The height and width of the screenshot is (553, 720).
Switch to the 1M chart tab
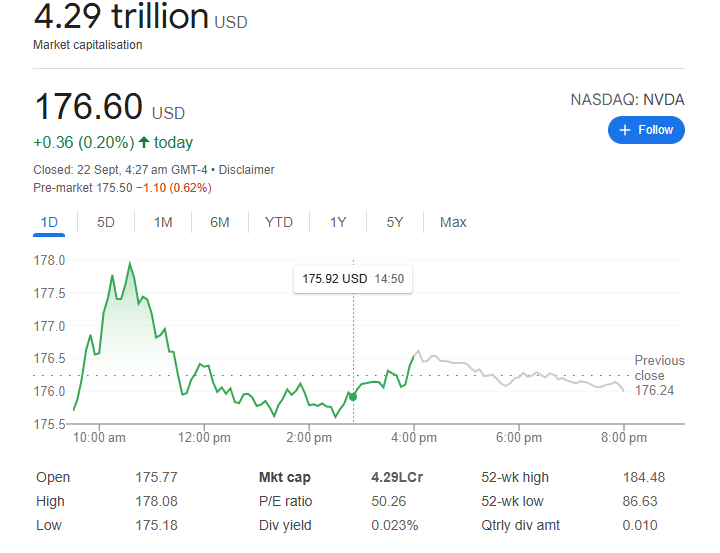(x=163, y=222)
